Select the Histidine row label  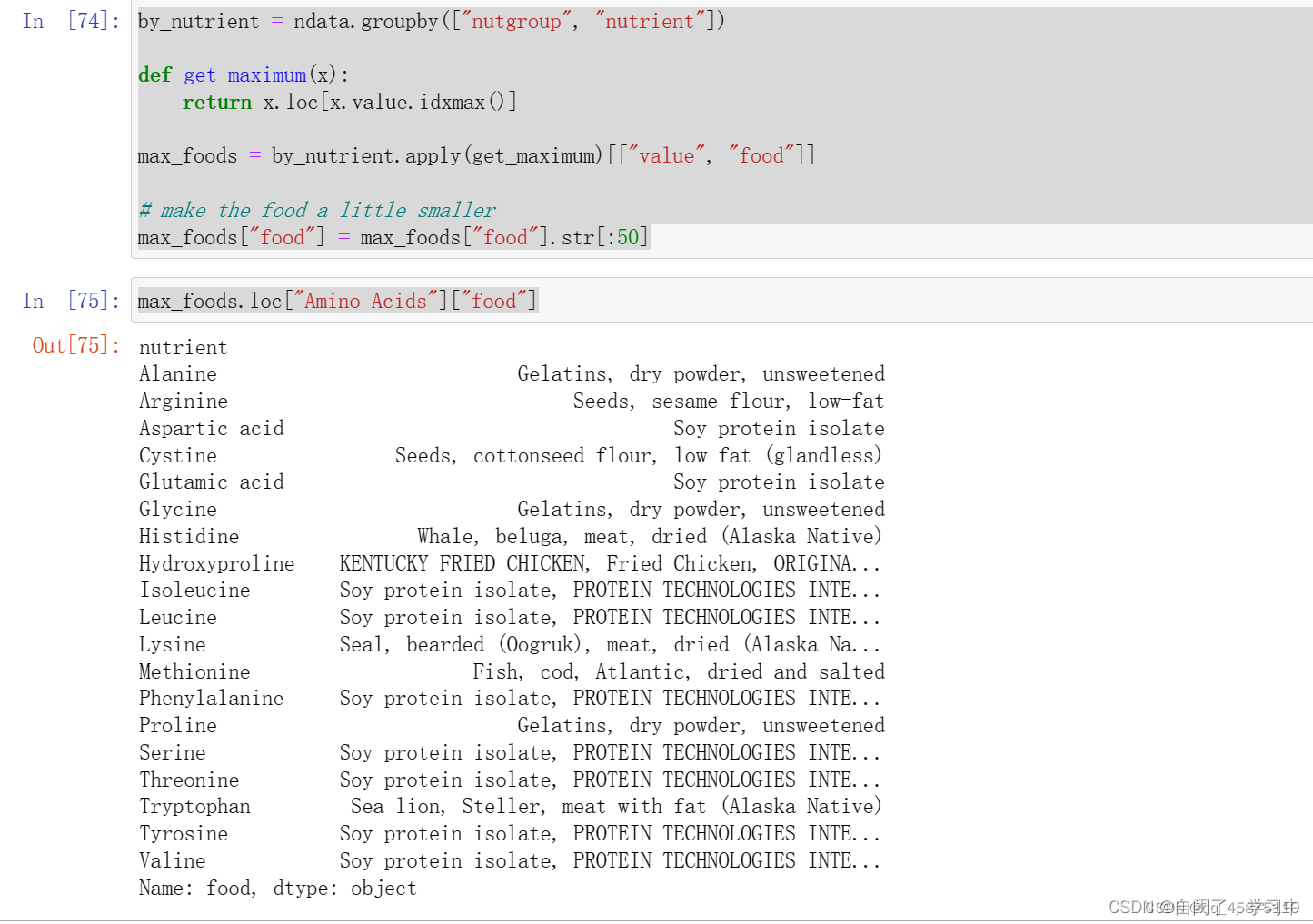tap(189, 537)
